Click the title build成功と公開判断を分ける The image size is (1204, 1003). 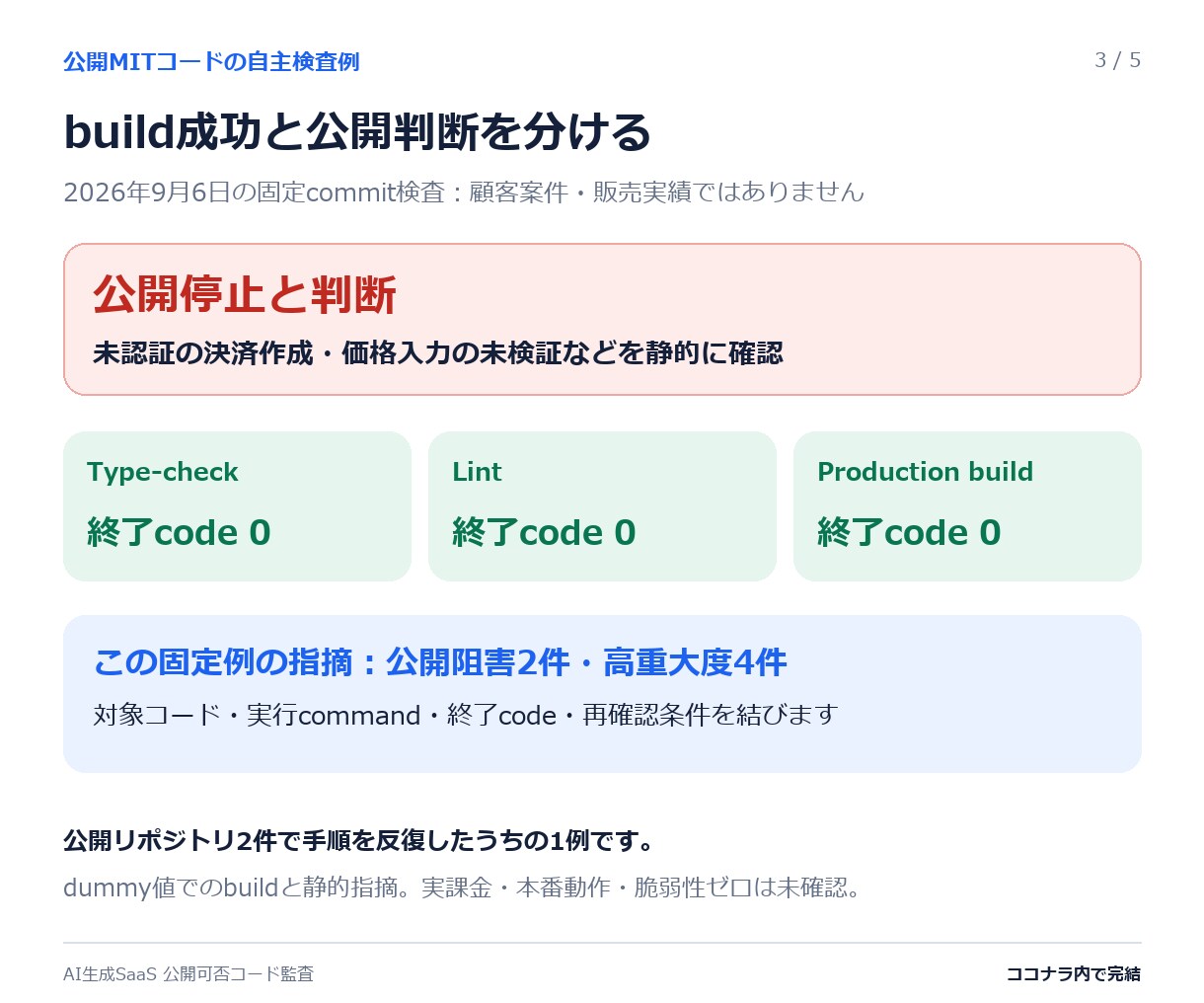pyautogui.click(x=357, y=132)
